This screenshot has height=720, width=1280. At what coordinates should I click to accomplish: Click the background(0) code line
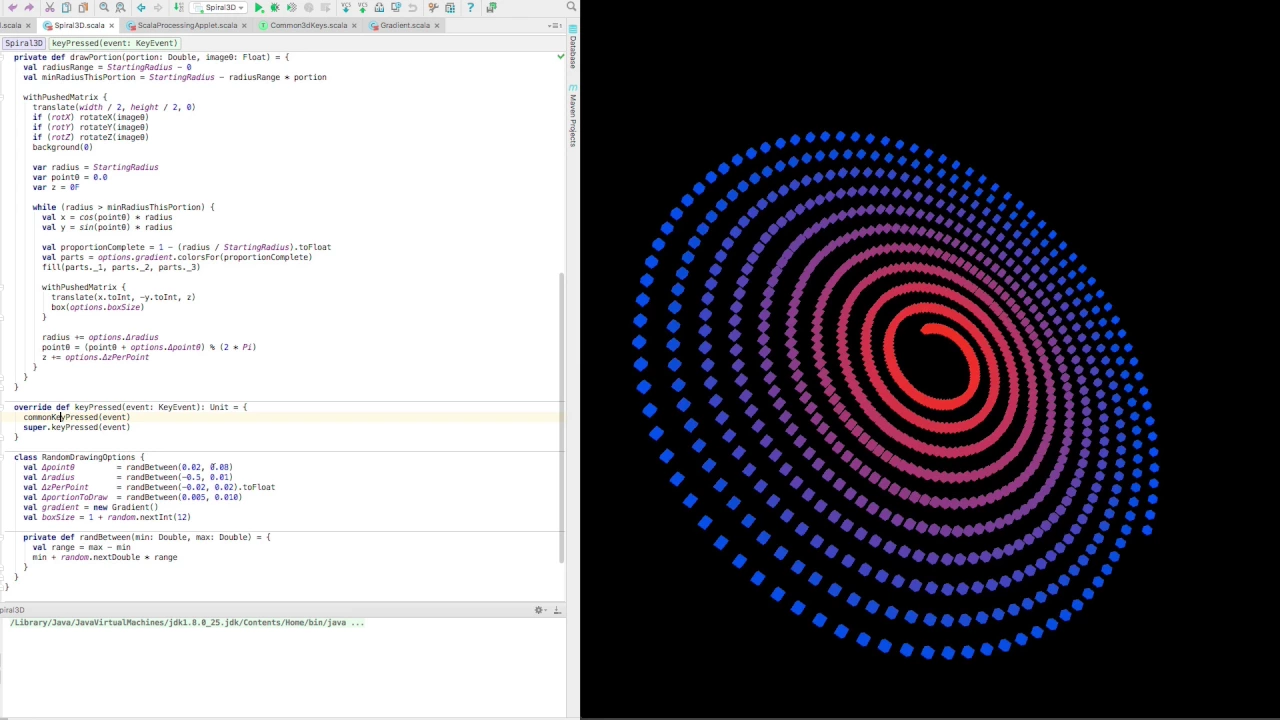coord(62,147)
